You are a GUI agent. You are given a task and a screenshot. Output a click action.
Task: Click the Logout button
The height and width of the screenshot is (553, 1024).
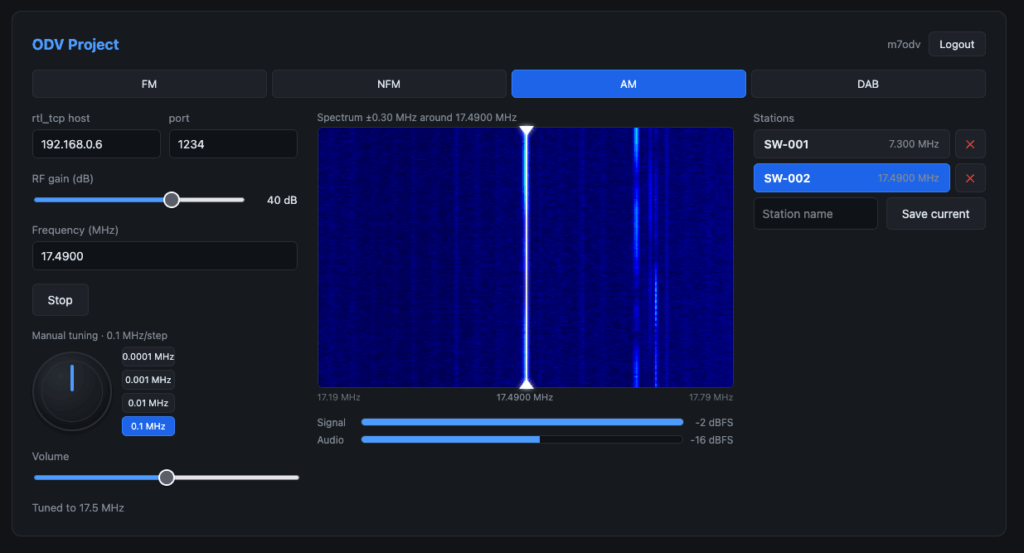957,44
